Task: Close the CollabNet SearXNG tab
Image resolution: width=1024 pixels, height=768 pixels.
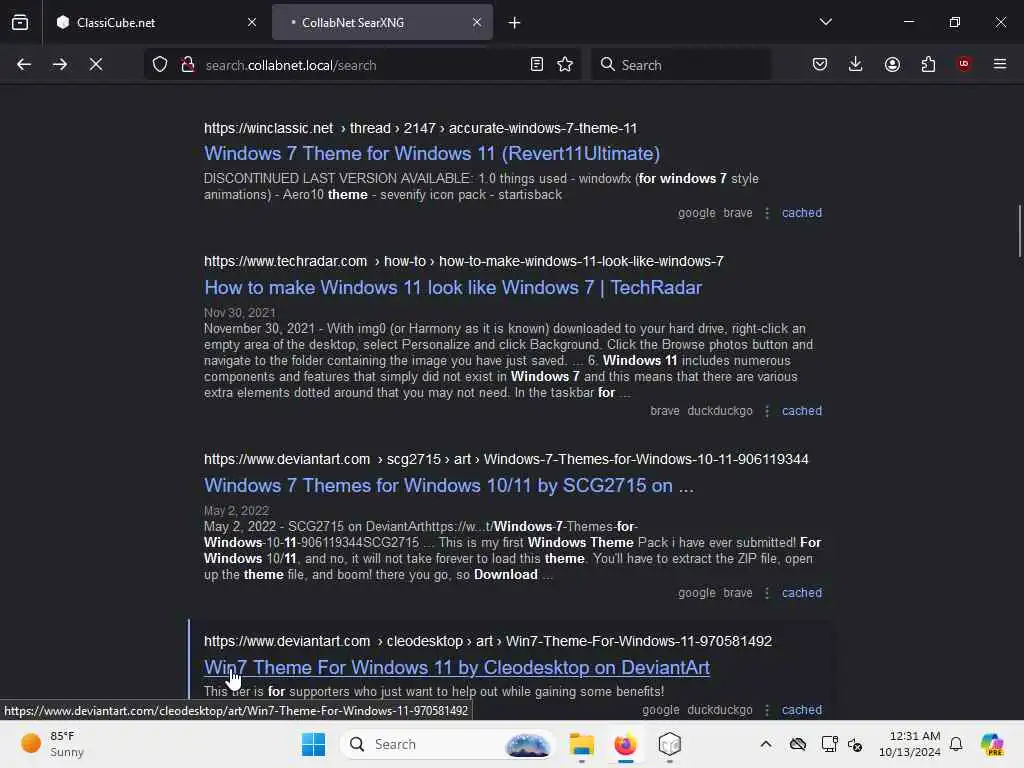Action: pyautogui.click(x=477, y=22)
